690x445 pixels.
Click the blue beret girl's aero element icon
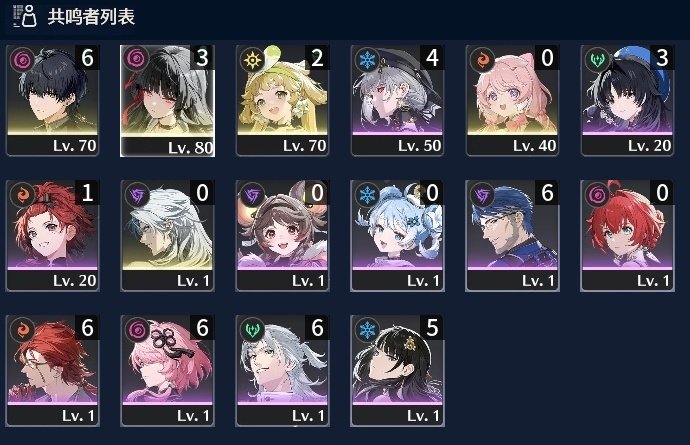pos(597,59)
